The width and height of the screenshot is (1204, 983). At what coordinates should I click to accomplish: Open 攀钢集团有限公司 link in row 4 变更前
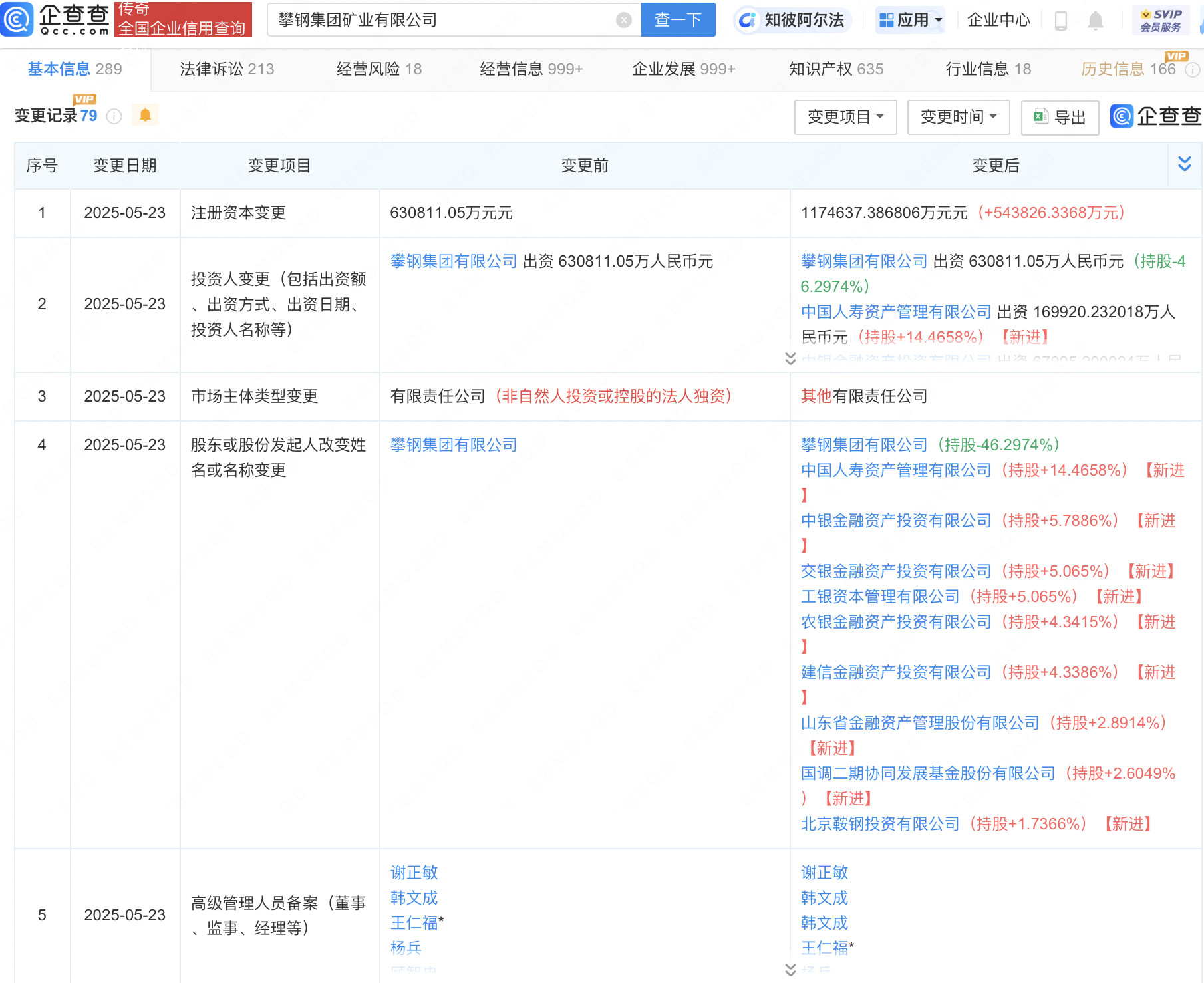pyautogui.click(x=454, y=445)
